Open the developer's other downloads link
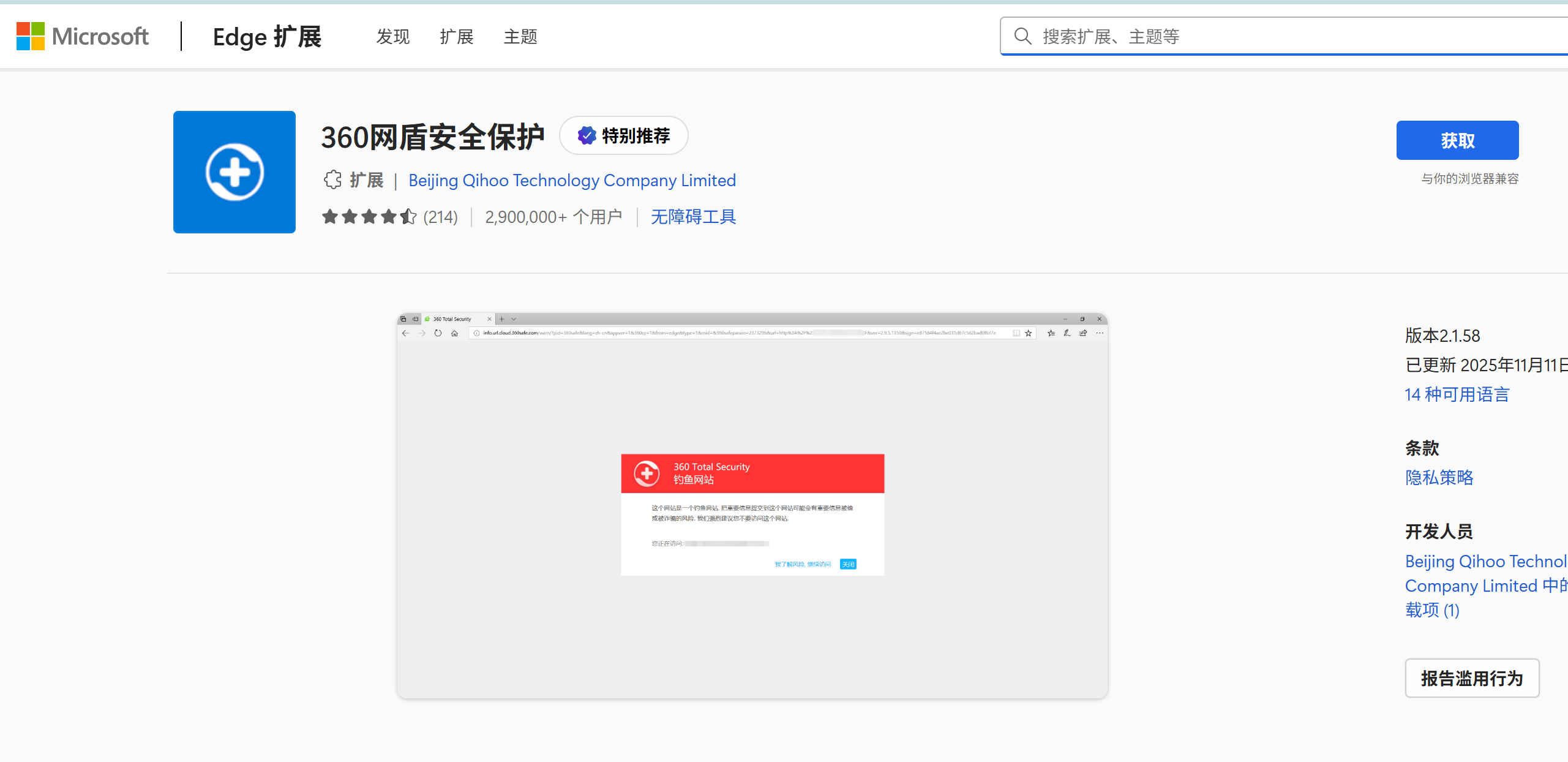The image size is (1568, 762). [1487, 586]
